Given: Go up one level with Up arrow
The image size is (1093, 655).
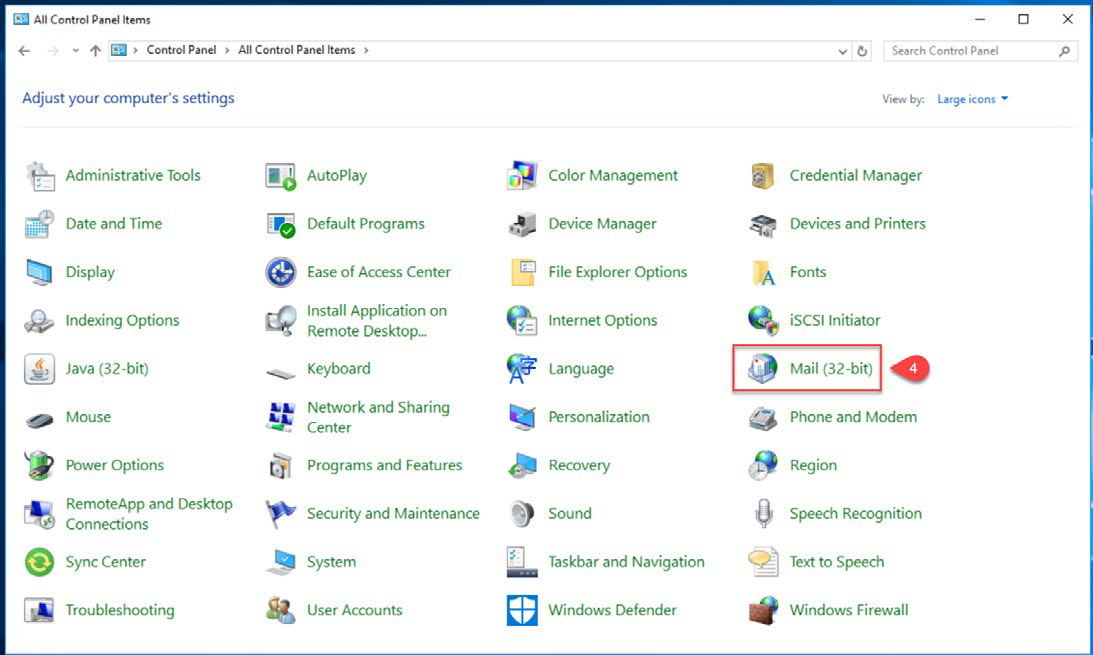Looking at the screenshot, I should [95, 51].
